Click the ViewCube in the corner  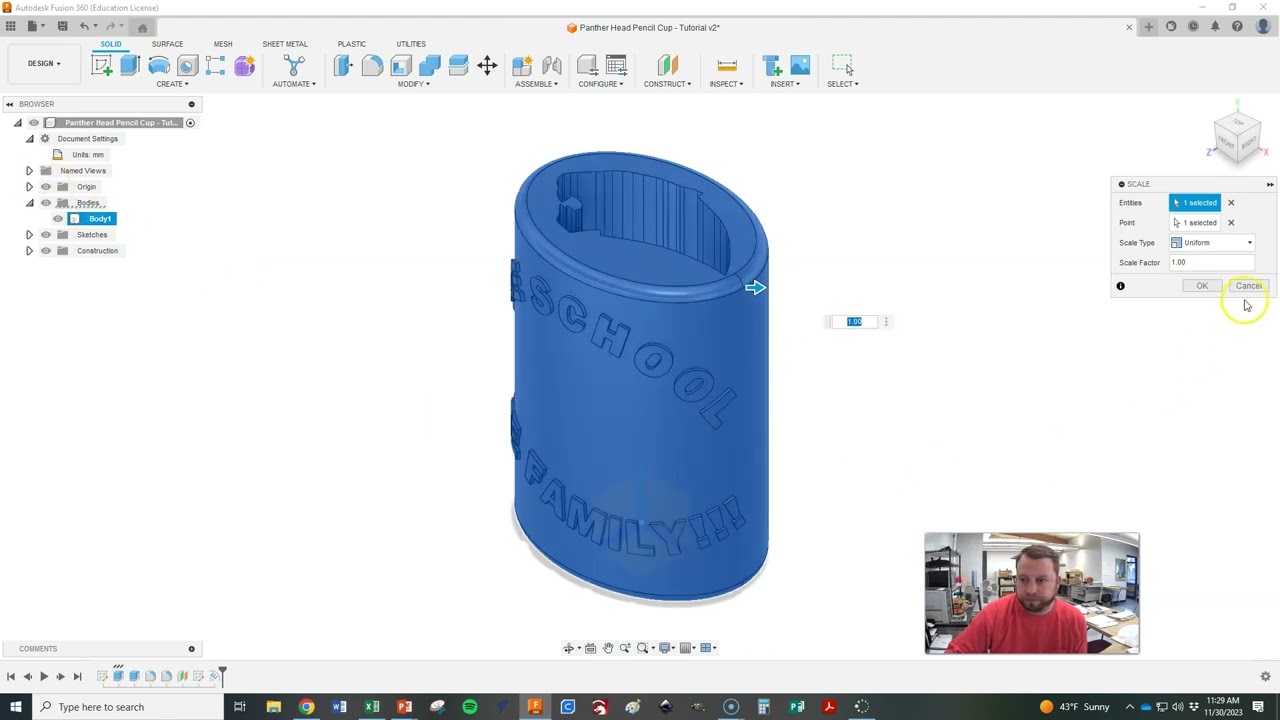click(1237, 137)
